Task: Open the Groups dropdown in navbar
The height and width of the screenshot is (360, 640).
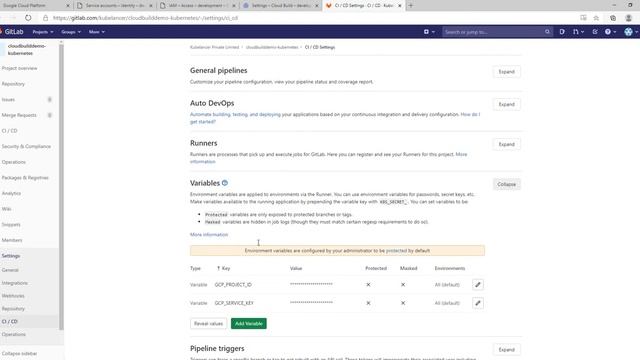Action: [71, 32]
